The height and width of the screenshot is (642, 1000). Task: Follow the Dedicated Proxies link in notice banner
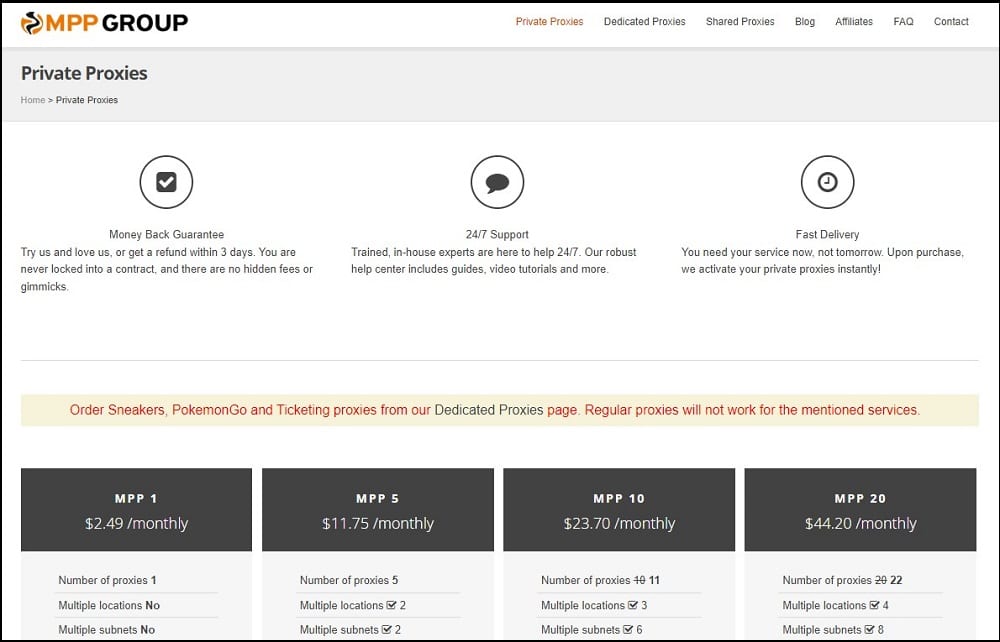489,410
